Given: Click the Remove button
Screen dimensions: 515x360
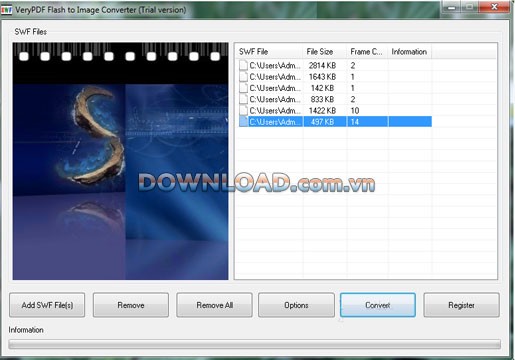Looking at the screenshot, I should 131,305.
